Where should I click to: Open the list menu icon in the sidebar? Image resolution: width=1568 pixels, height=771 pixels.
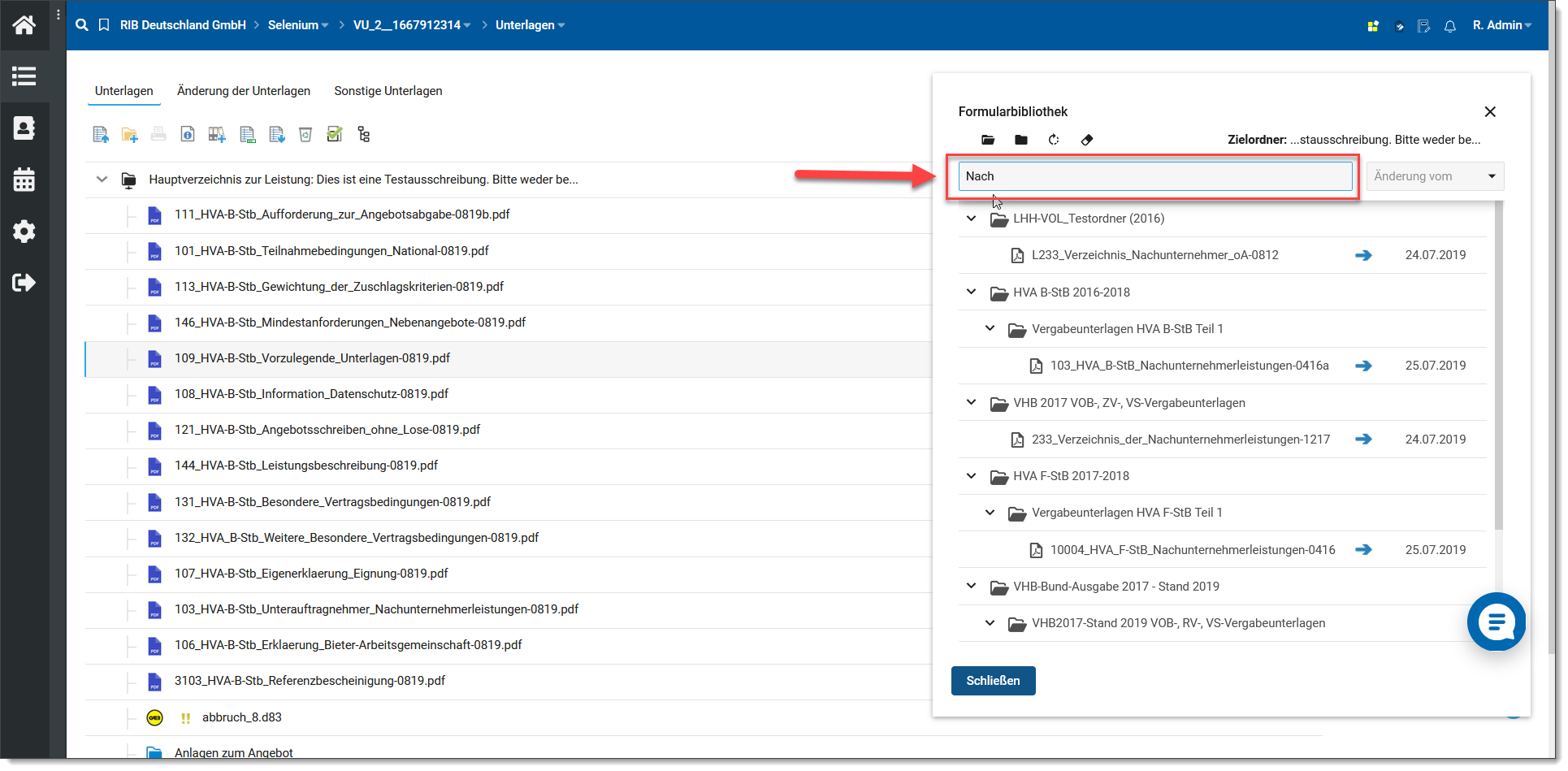click(x=24, y=76)
